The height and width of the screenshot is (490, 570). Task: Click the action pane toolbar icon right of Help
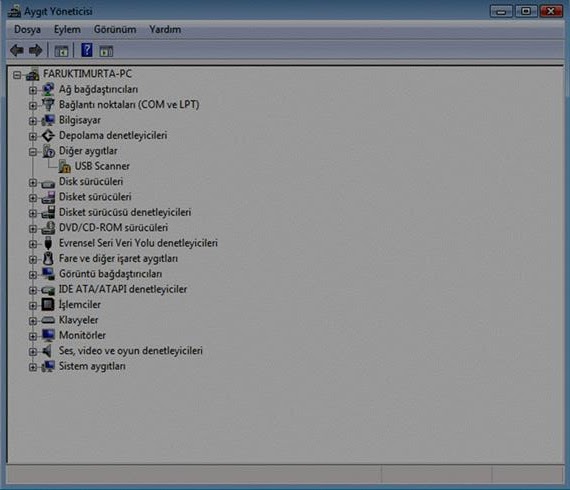106,51
